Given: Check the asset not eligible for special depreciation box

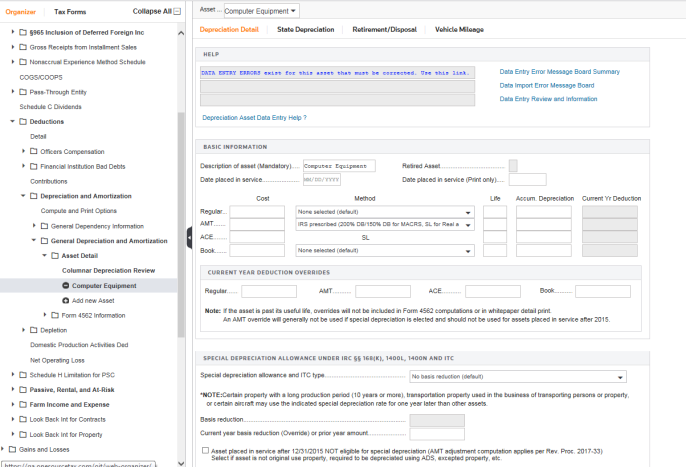Looking at the screenshot, I should pyautogui.click(x=205, y=451).
